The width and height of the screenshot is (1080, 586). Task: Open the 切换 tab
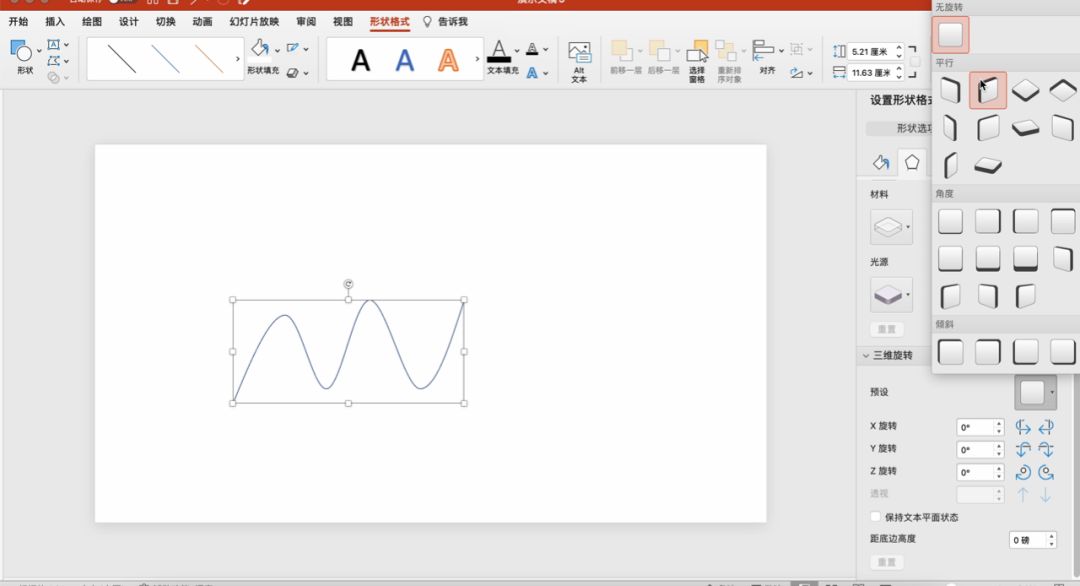(165, 21)
